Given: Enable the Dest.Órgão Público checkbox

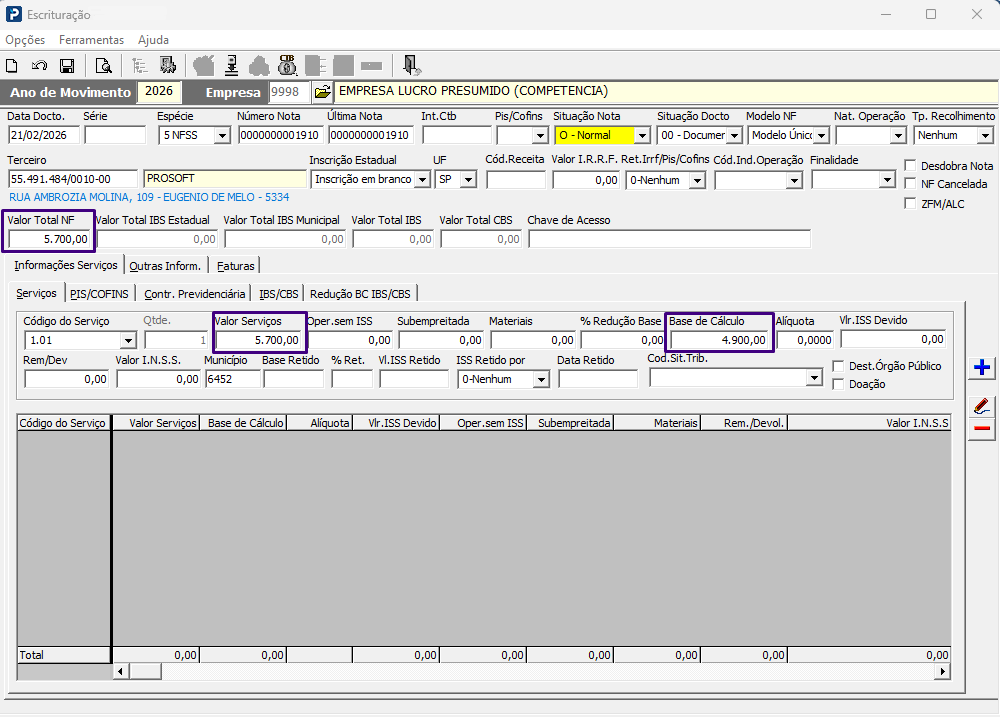Looking at the screenshot, I should pyautogui.click(x=838, y=366).
